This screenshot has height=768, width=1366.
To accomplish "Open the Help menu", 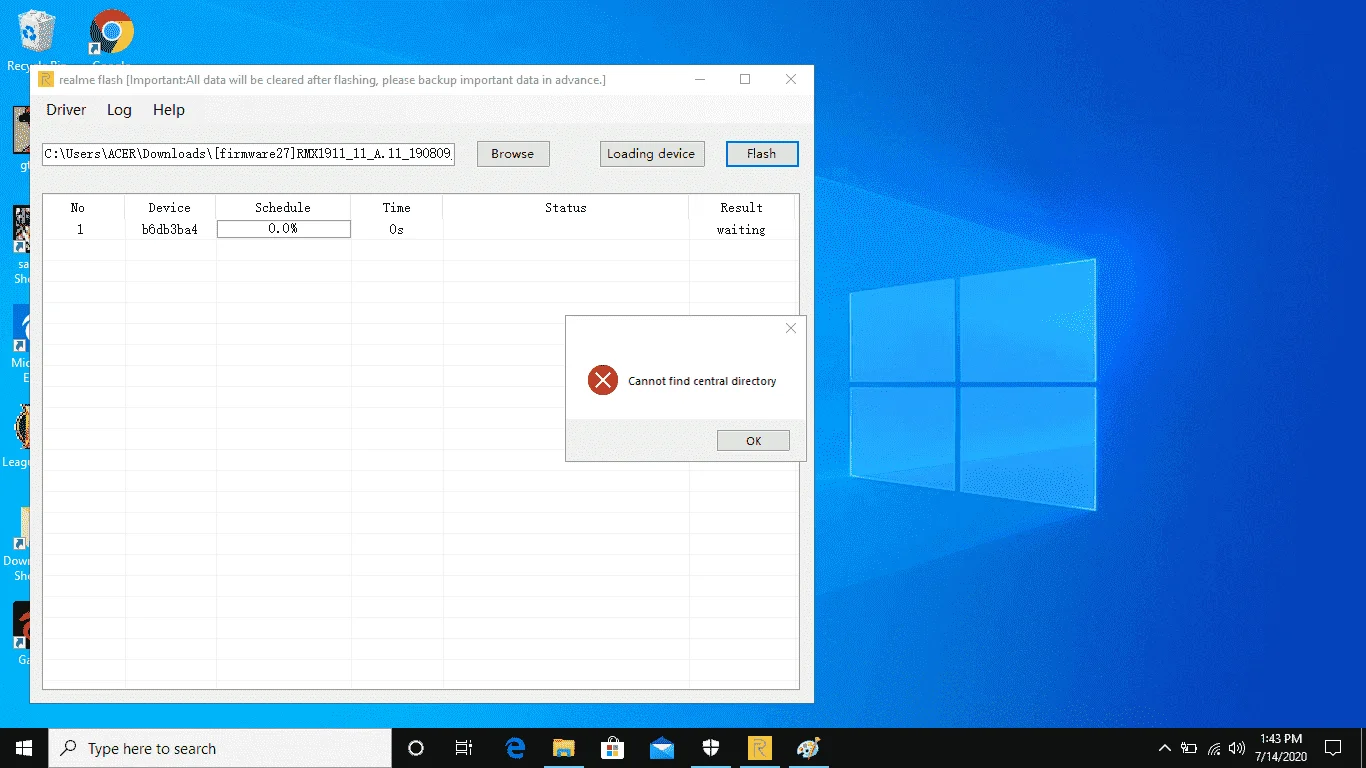I will [169, 110].
